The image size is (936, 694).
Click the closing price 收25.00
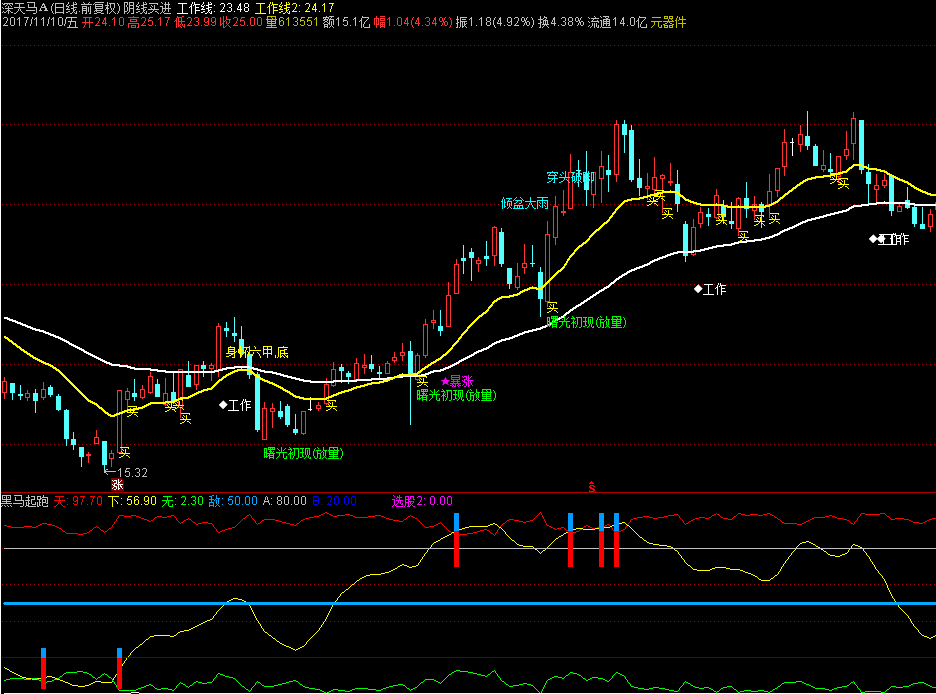click(241, 23)
